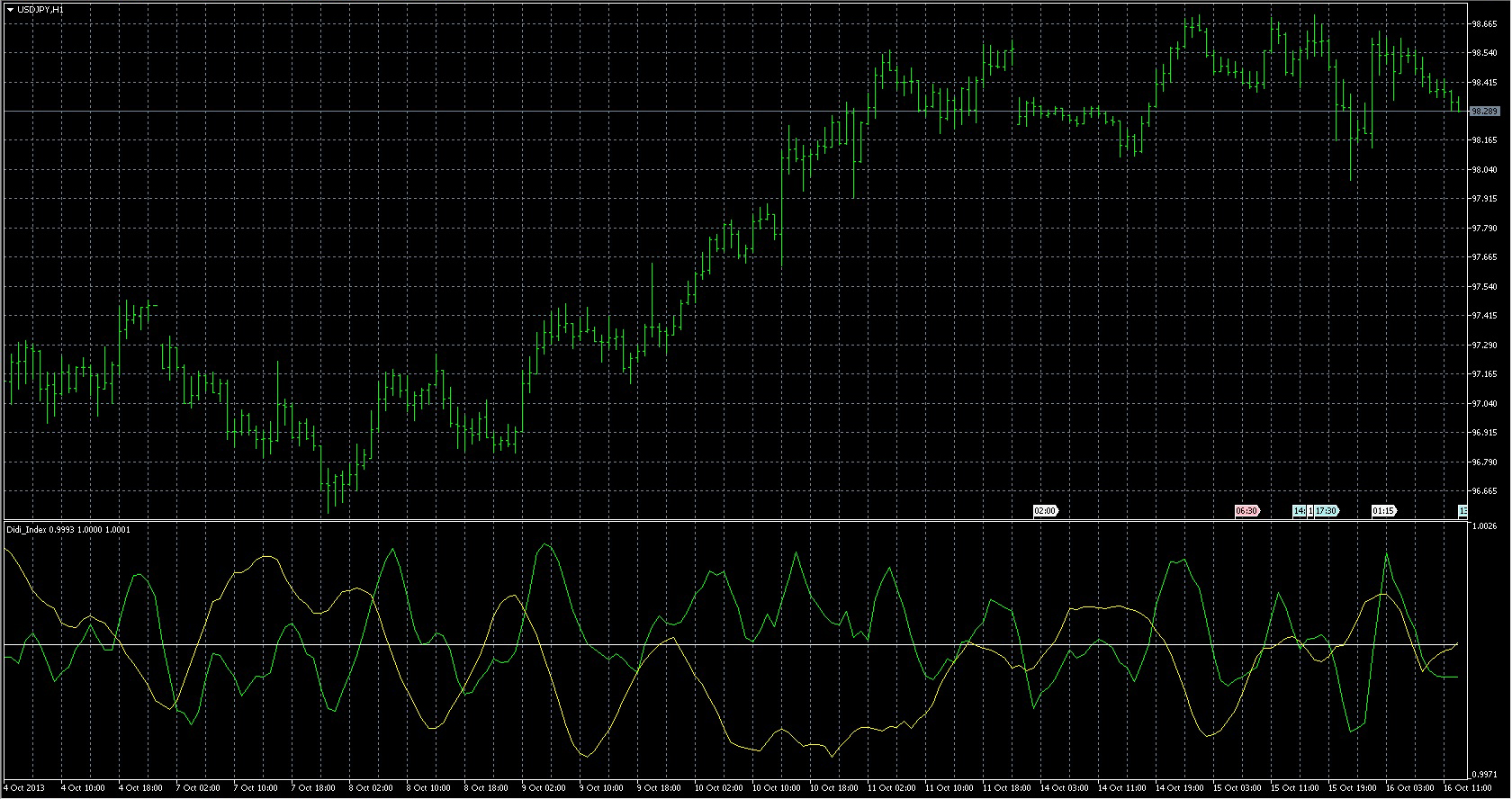
Task: Click the 98.540 price scale value
Action: tap(1484, 53)
